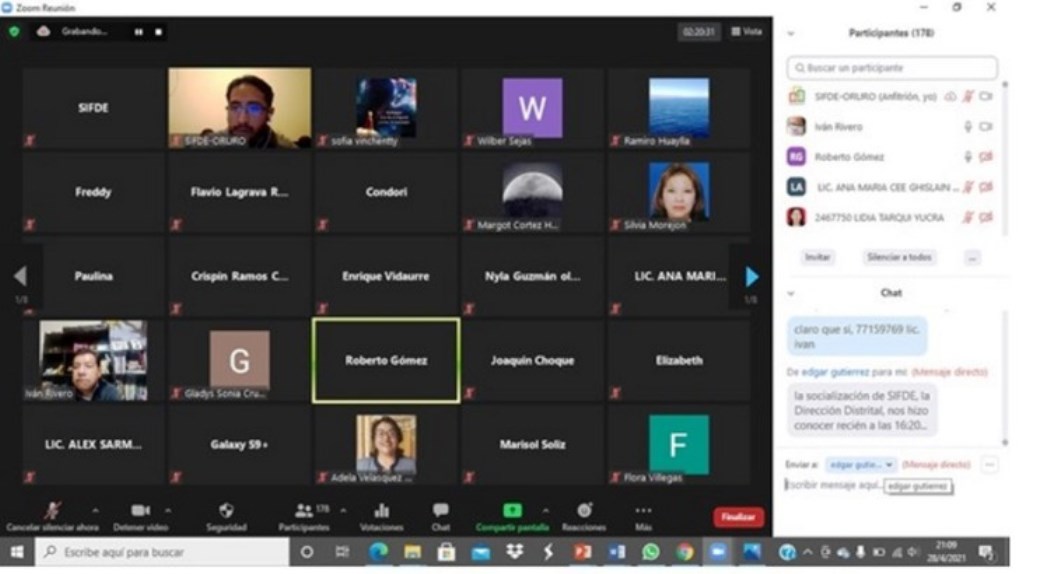Open WhatsApp from the Windows taskbar
The height and width of the screenshot is (574, 1057).
(651, 552)
